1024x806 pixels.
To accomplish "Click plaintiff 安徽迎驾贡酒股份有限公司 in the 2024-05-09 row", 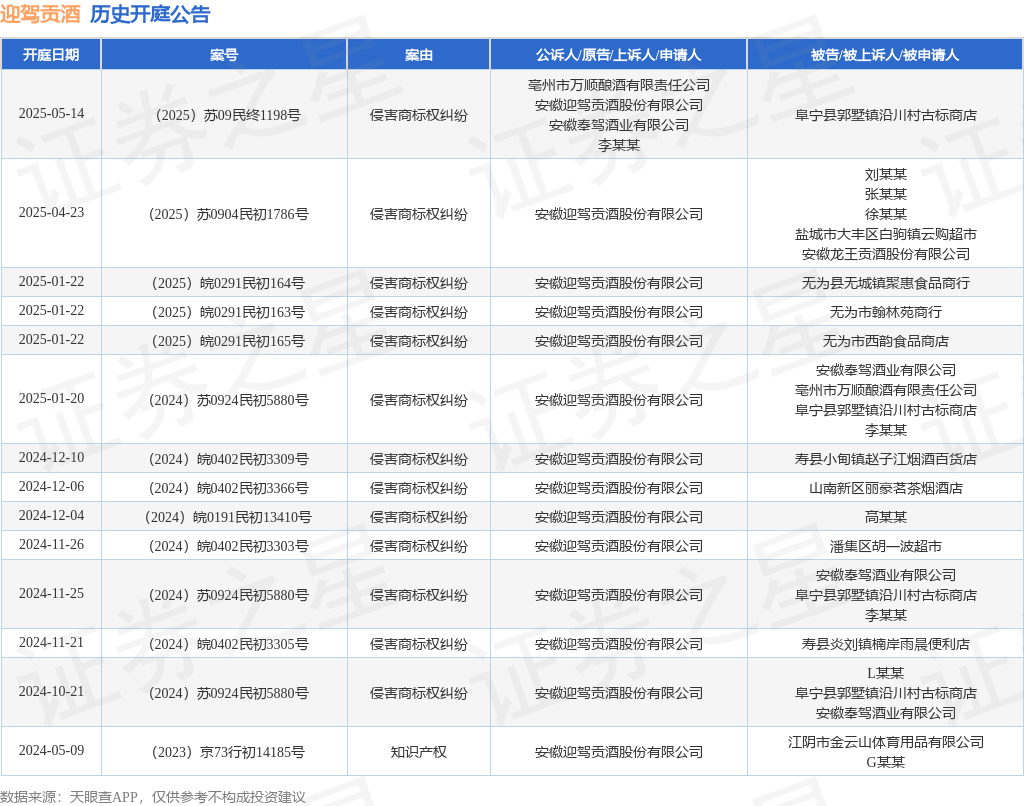I will (618, 752).
